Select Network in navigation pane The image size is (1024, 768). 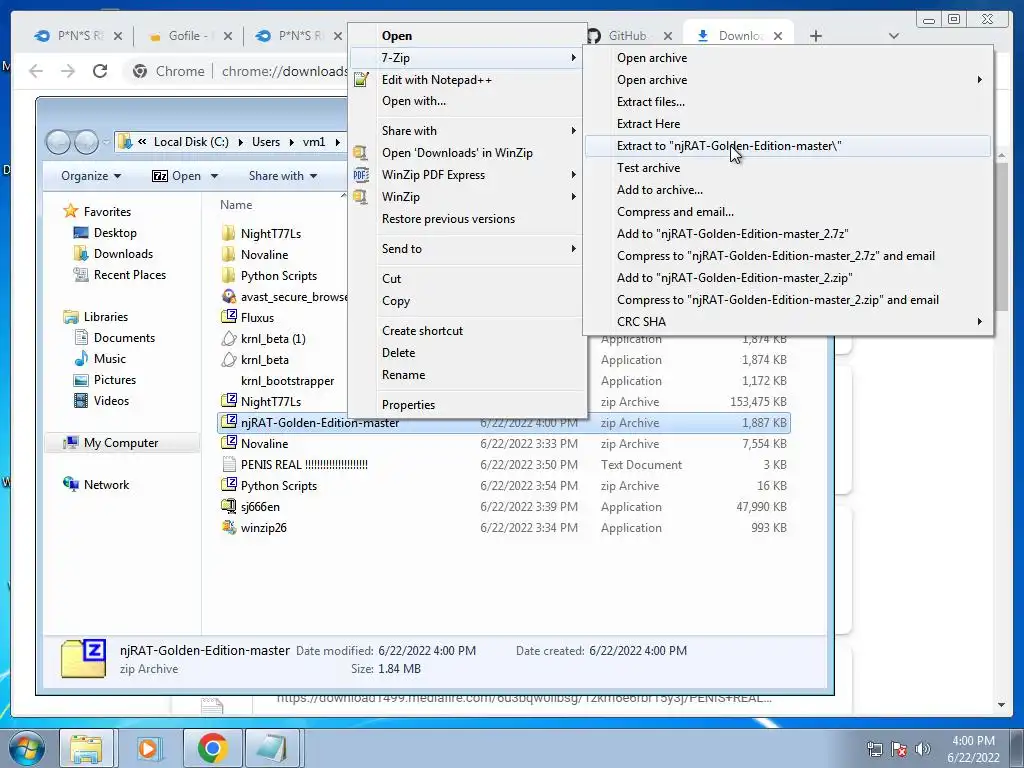click(106, 485)
